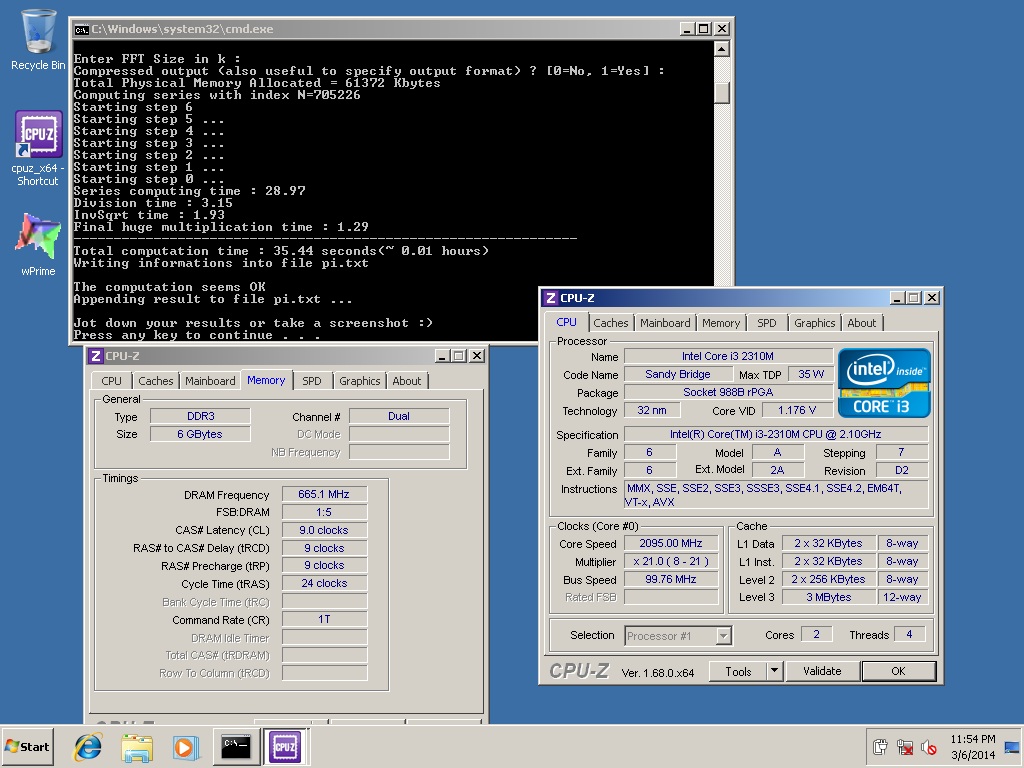Viewport: 1024px width, 768px height.
Task: Click the Socket 988B rPGA package field
Action: coord(728,392)
